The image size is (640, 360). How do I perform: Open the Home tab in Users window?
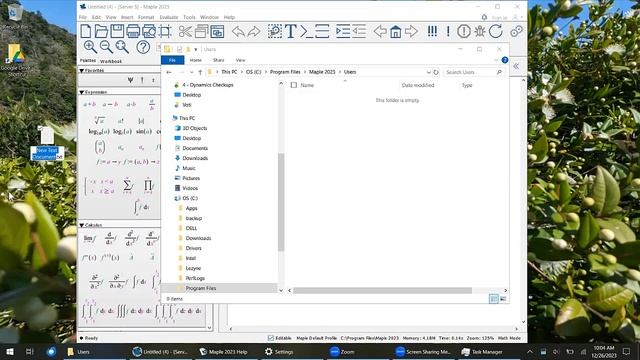click(196, 60)
